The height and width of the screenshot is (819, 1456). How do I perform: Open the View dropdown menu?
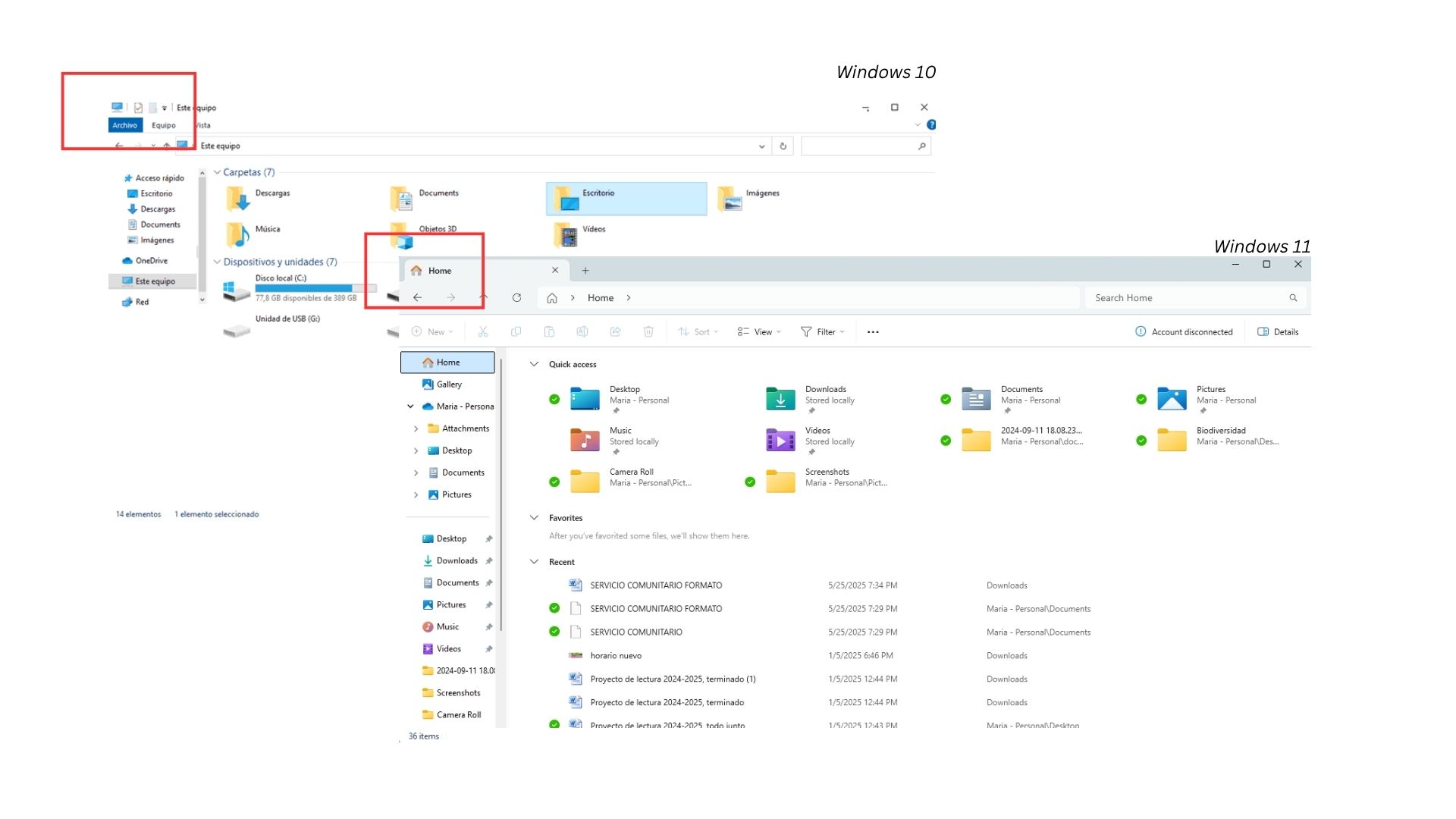tap(759, 332)
